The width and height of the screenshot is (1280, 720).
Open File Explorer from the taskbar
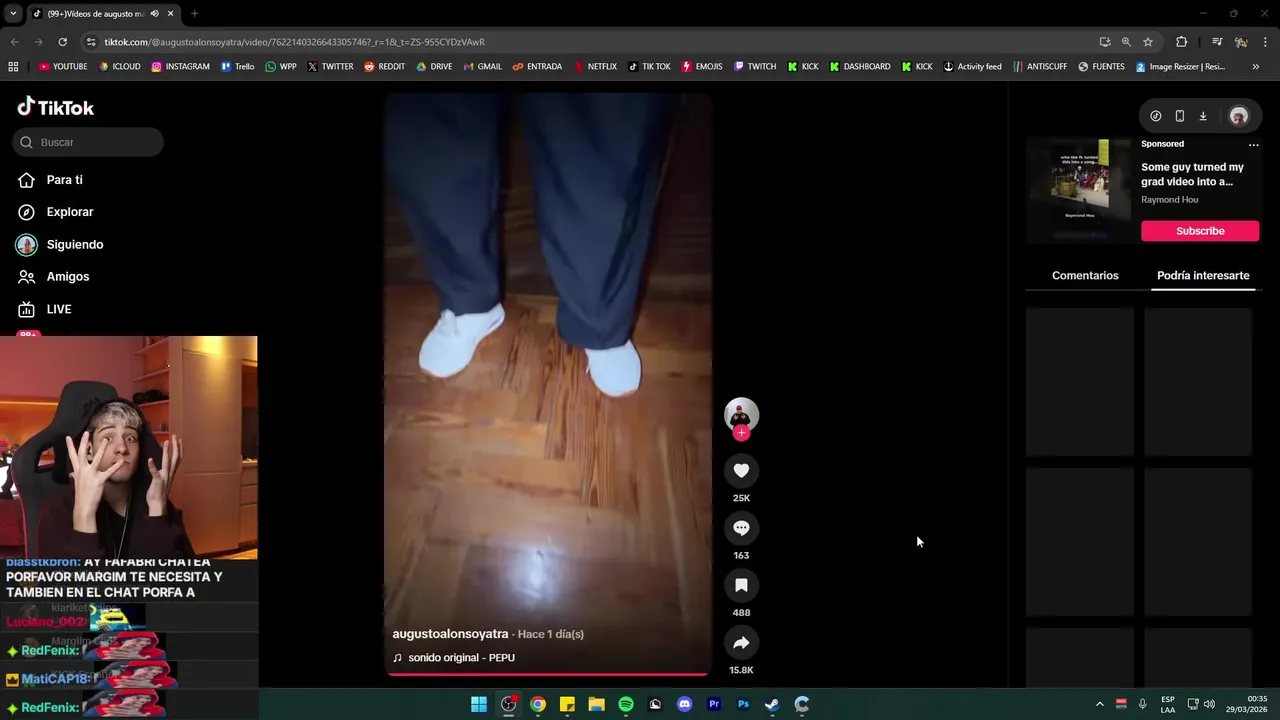coord(596,704)
